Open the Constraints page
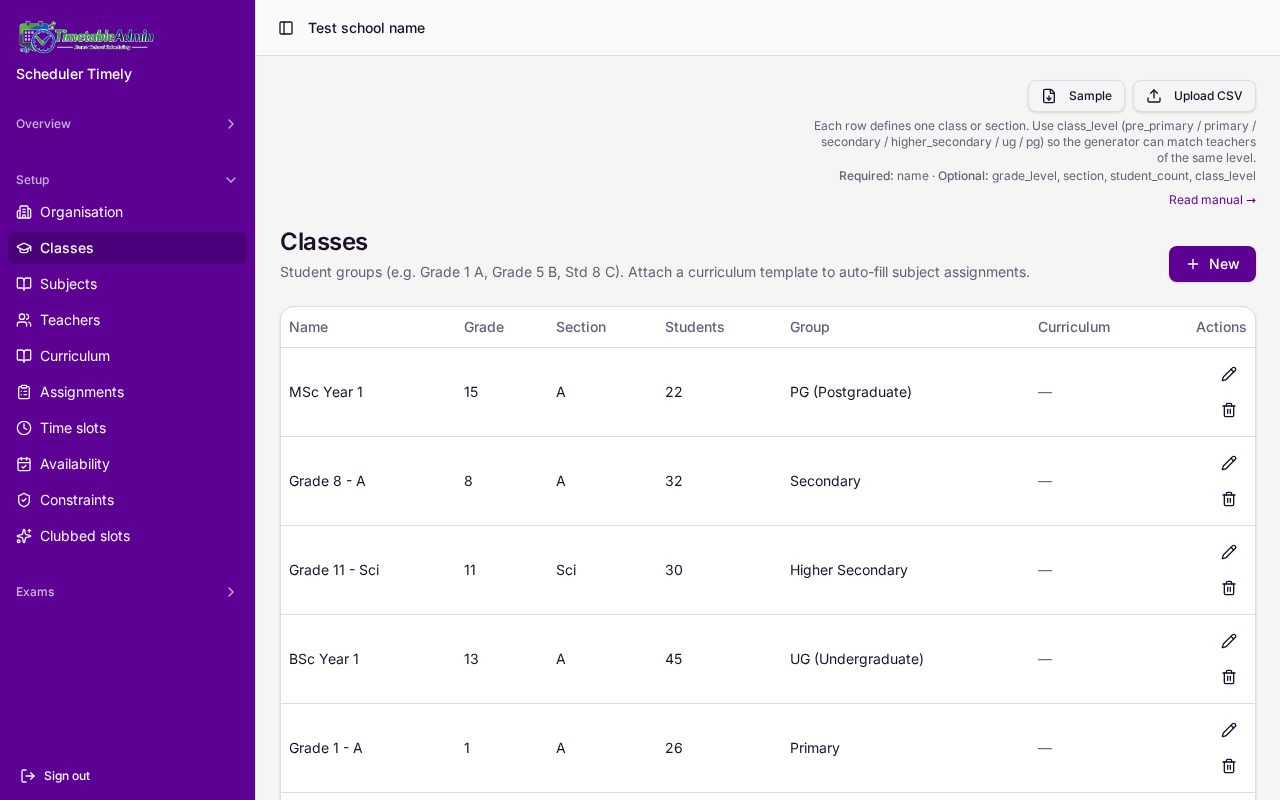The height and width of the screenshot is (800, 1280). [x=127, y=500]
